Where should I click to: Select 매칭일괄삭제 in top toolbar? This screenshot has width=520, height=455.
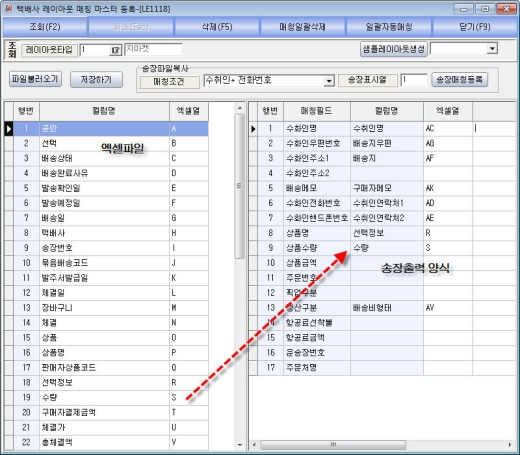(303, 27)
